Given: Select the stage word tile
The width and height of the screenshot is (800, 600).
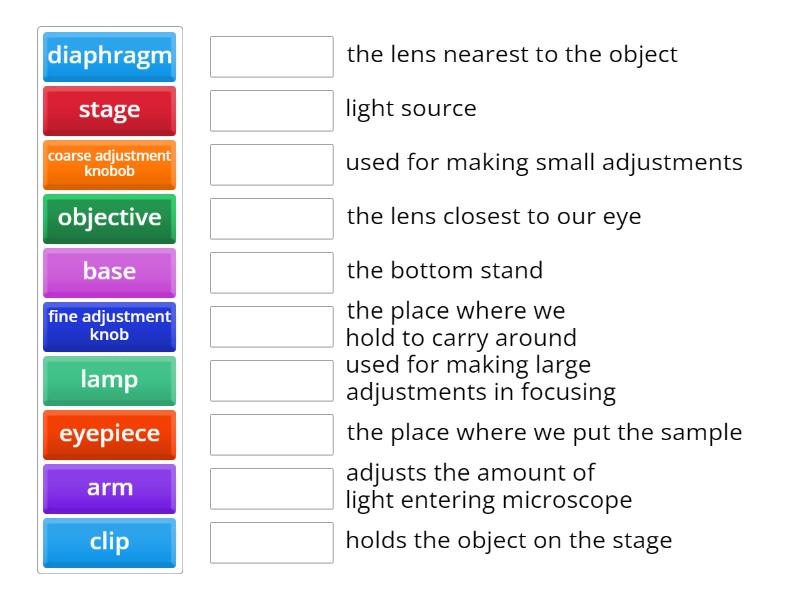Looking at the screenshot, I should (x=109, y=111).
